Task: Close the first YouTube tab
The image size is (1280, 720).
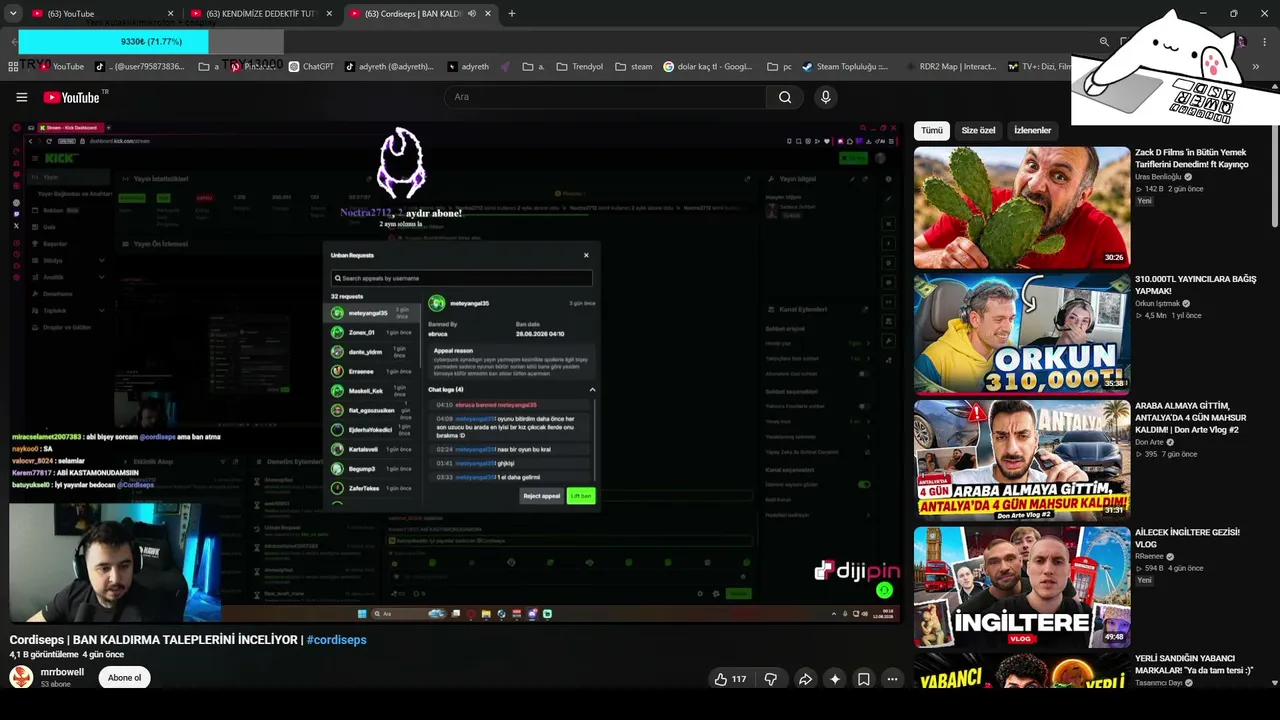Action: pos(170,14)
